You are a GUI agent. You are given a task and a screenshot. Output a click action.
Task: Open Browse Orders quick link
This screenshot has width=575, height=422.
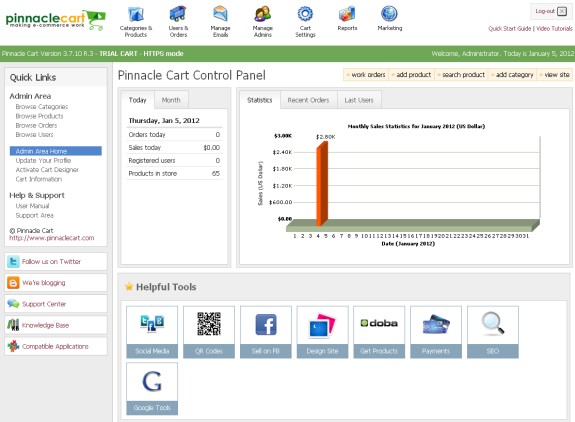point(36,125)
